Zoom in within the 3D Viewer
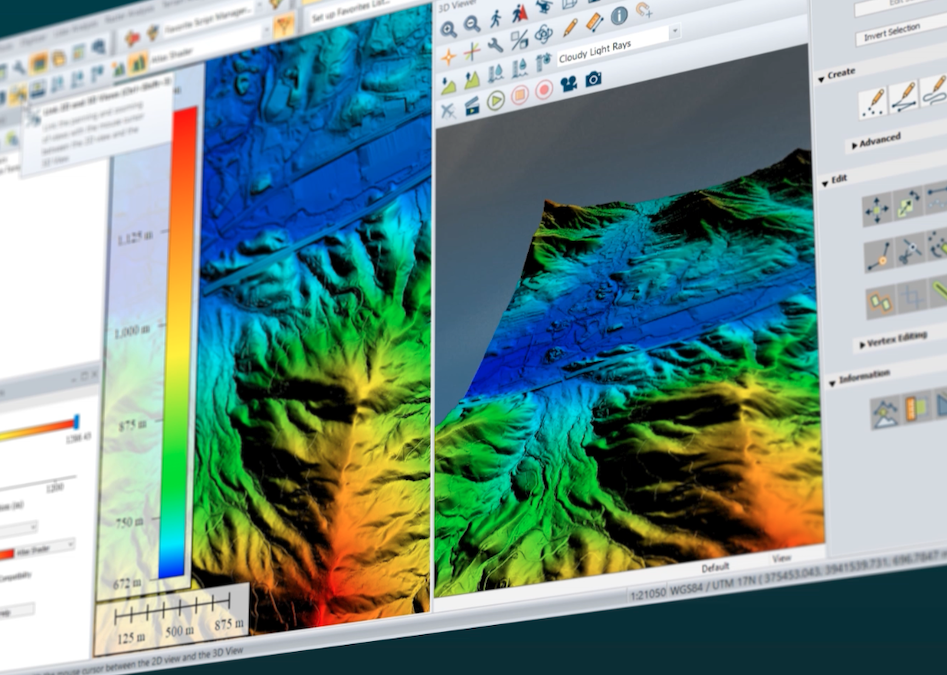The height and width of the screenshot is (675, 947). click(x=449, y=29)
